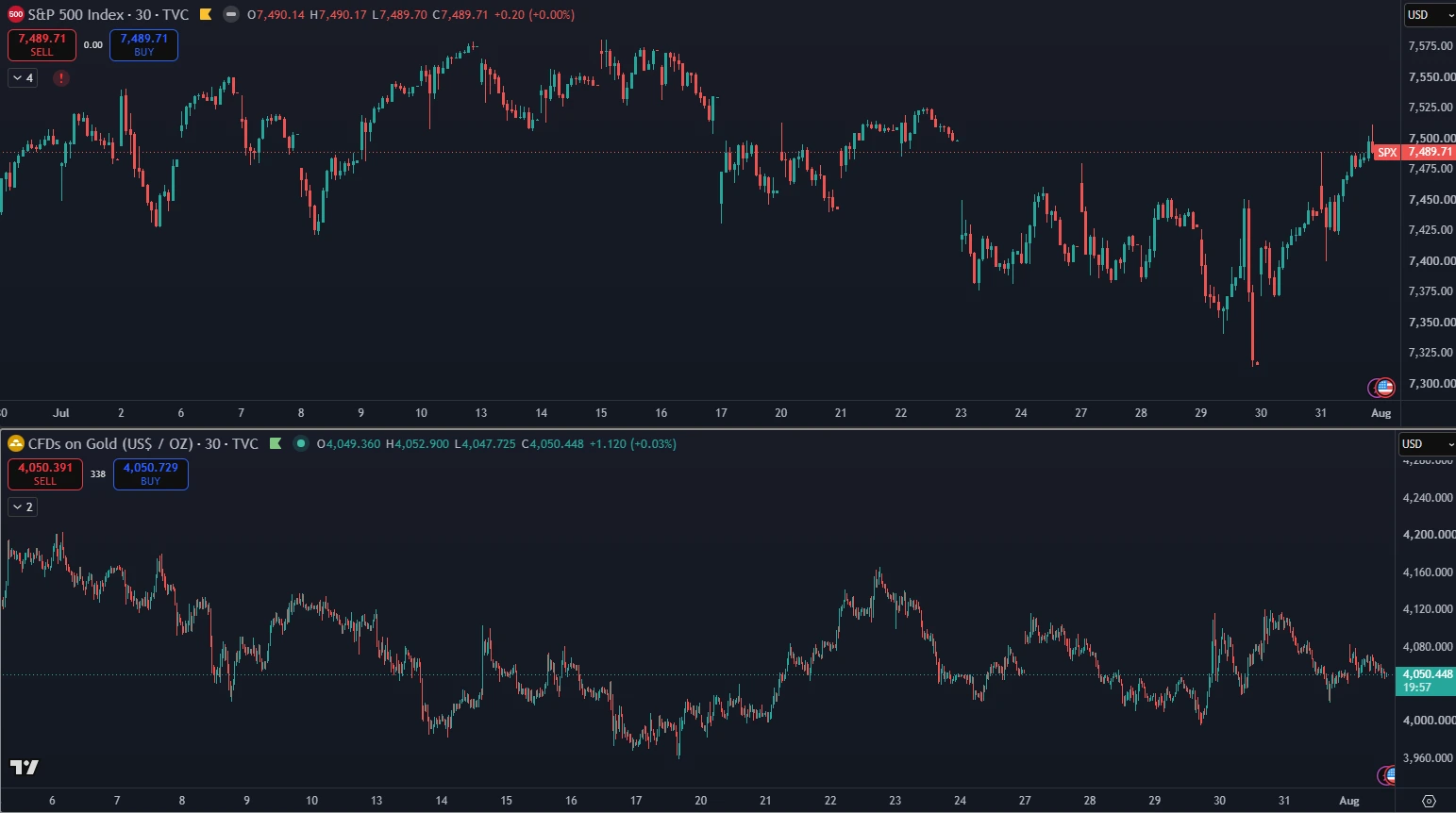The image size is (1456, 813).
Task: Expand the 2 indicators legend on Gold chart
Action: [x=23, y=507]
